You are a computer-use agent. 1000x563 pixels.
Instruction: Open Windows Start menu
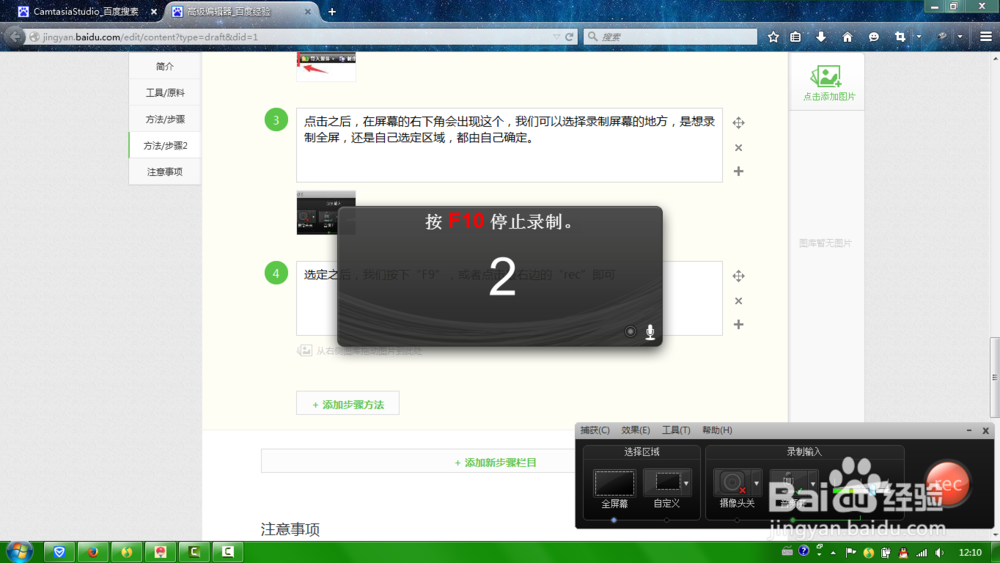click(x=19, y=551)
